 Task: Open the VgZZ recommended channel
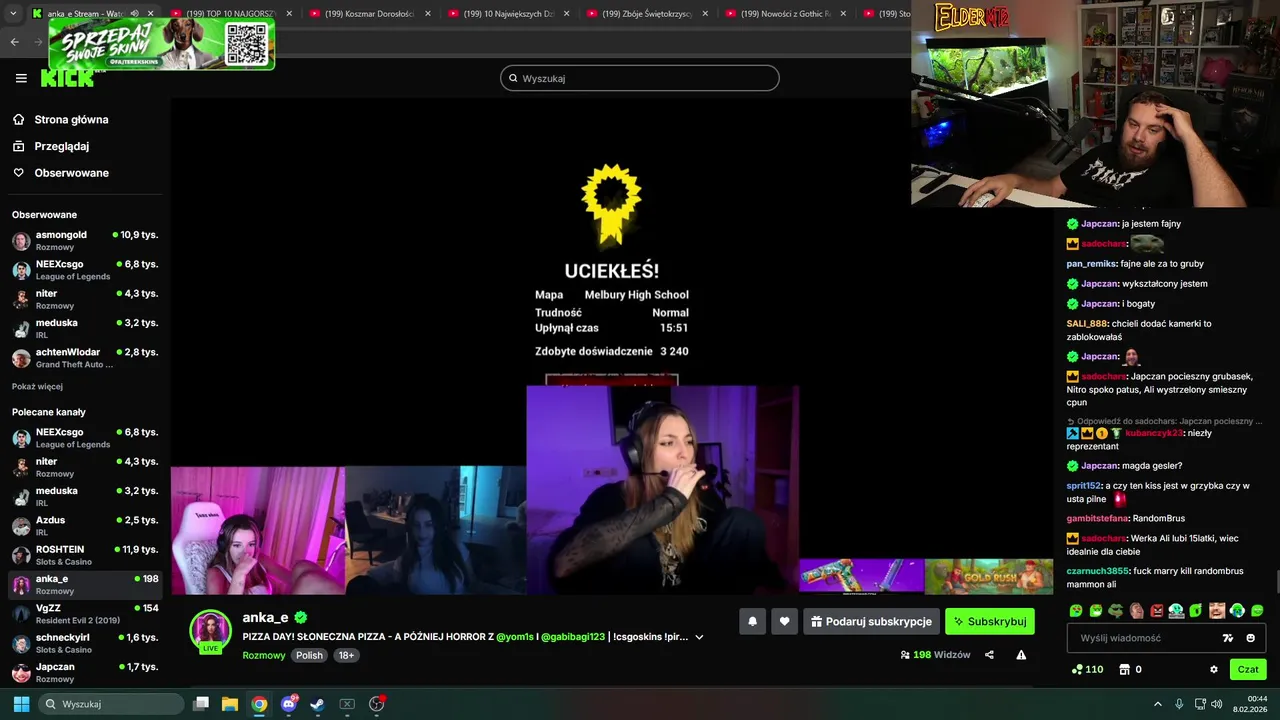pos(85,613)
